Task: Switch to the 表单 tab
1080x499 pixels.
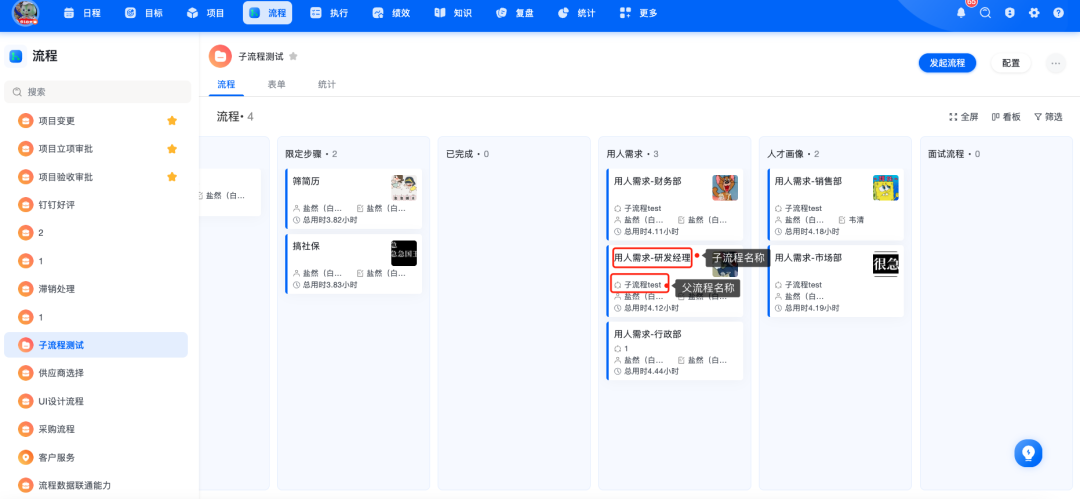Action: (276, 85)
